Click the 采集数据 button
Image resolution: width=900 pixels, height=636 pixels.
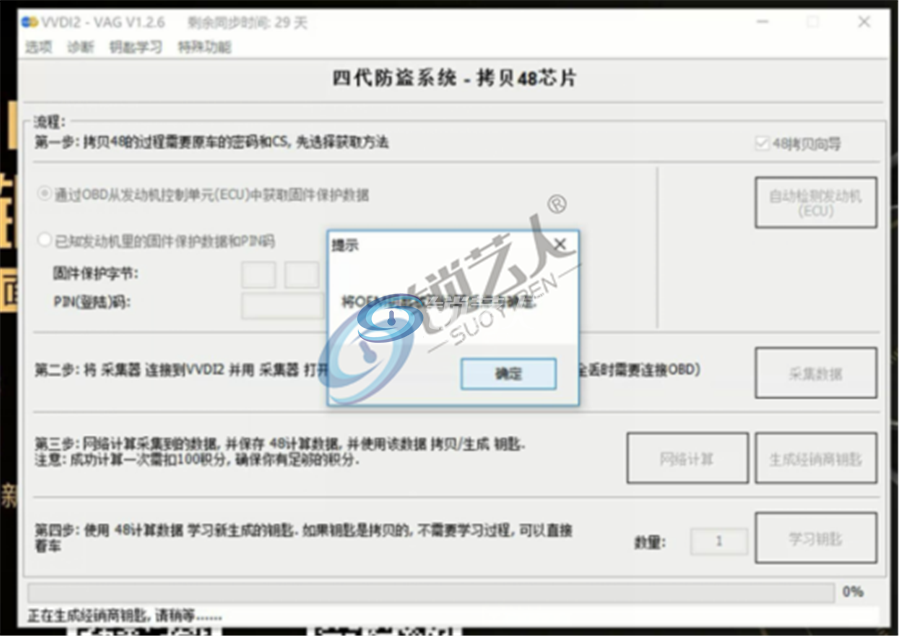pyautogui.click(x=816, y=373)
